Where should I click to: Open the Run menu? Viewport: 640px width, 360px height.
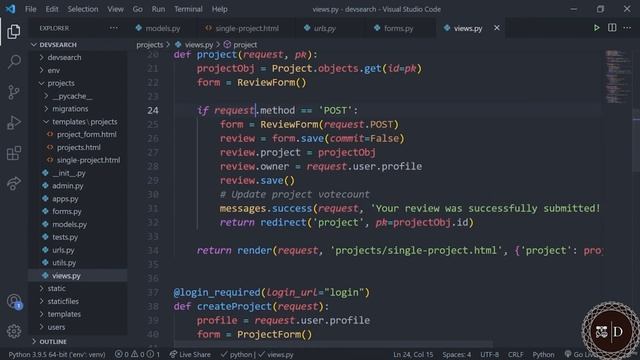[158, 9]
